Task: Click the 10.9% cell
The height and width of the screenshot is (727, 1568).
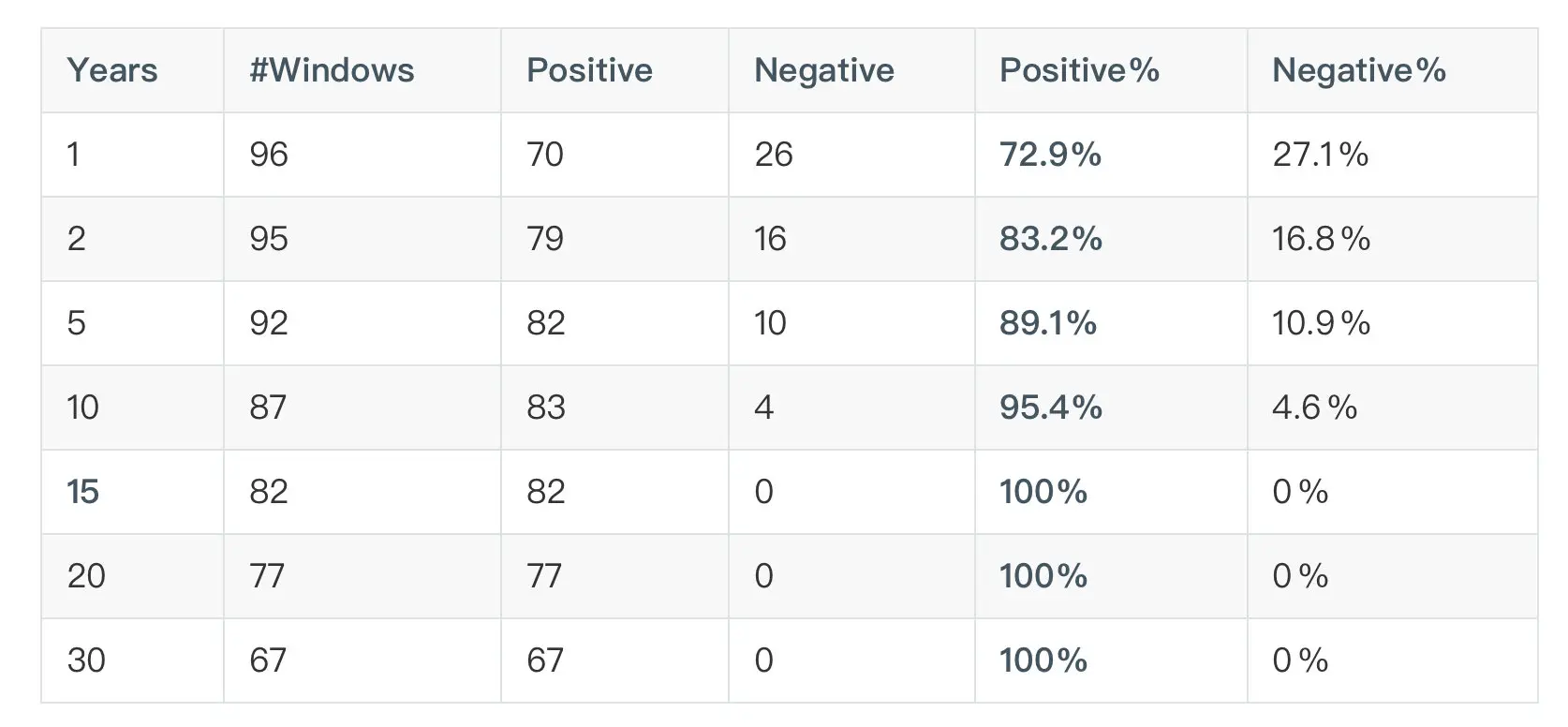Action: tap(1321, 323)
